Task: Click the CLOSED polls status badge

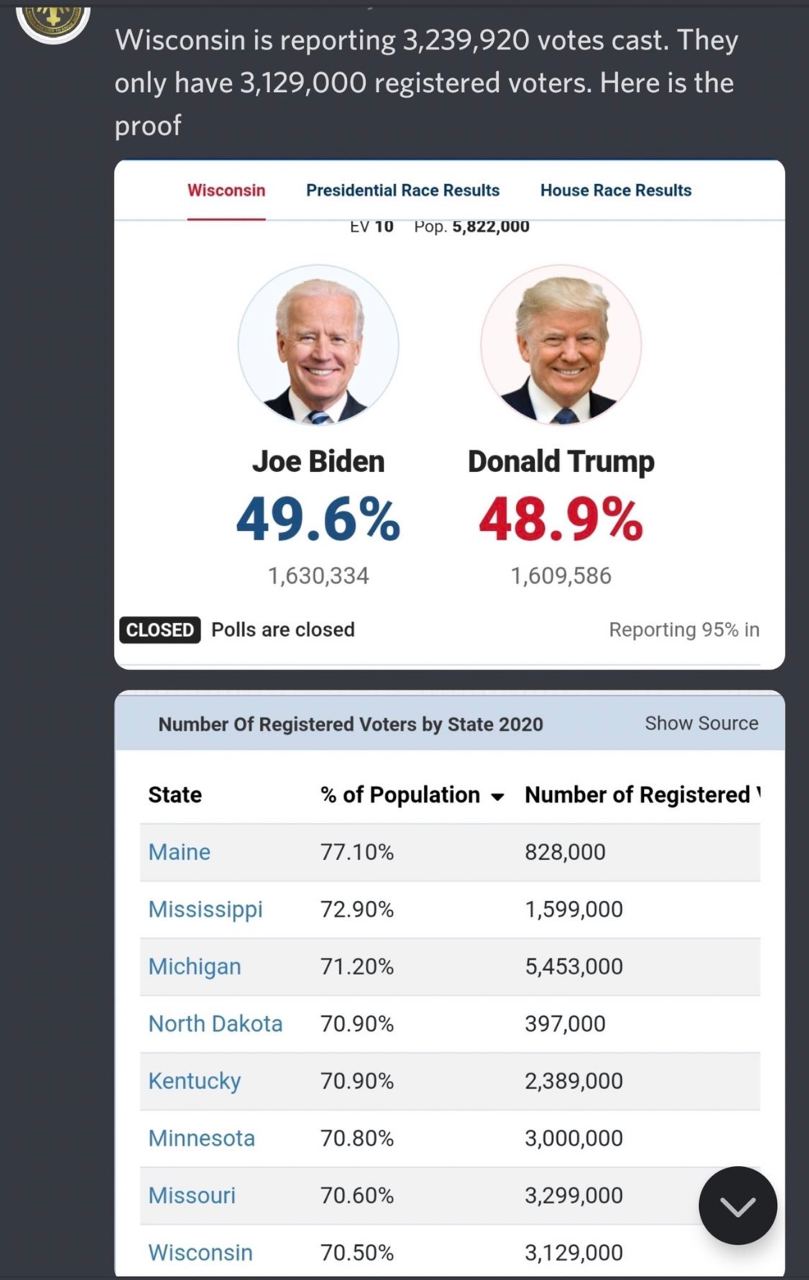Action: (x=160, y=630)
